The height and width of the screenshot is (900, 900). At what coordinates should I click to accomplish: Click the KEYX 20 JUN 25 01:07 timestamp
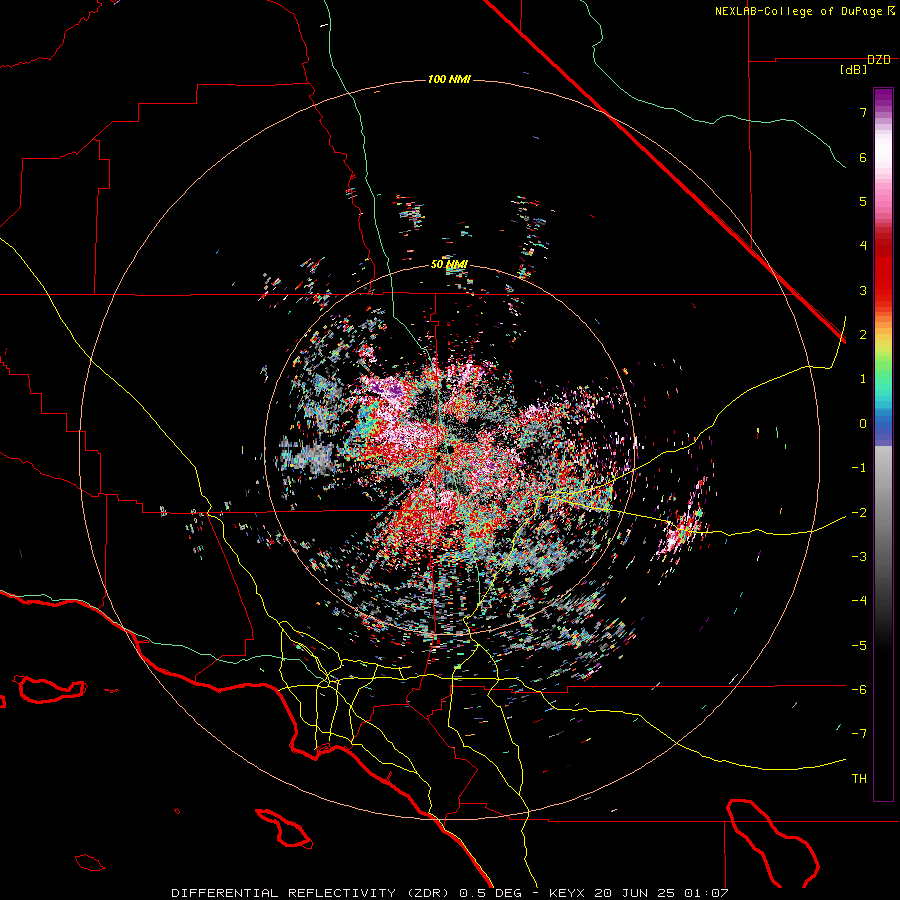(639, 893)
